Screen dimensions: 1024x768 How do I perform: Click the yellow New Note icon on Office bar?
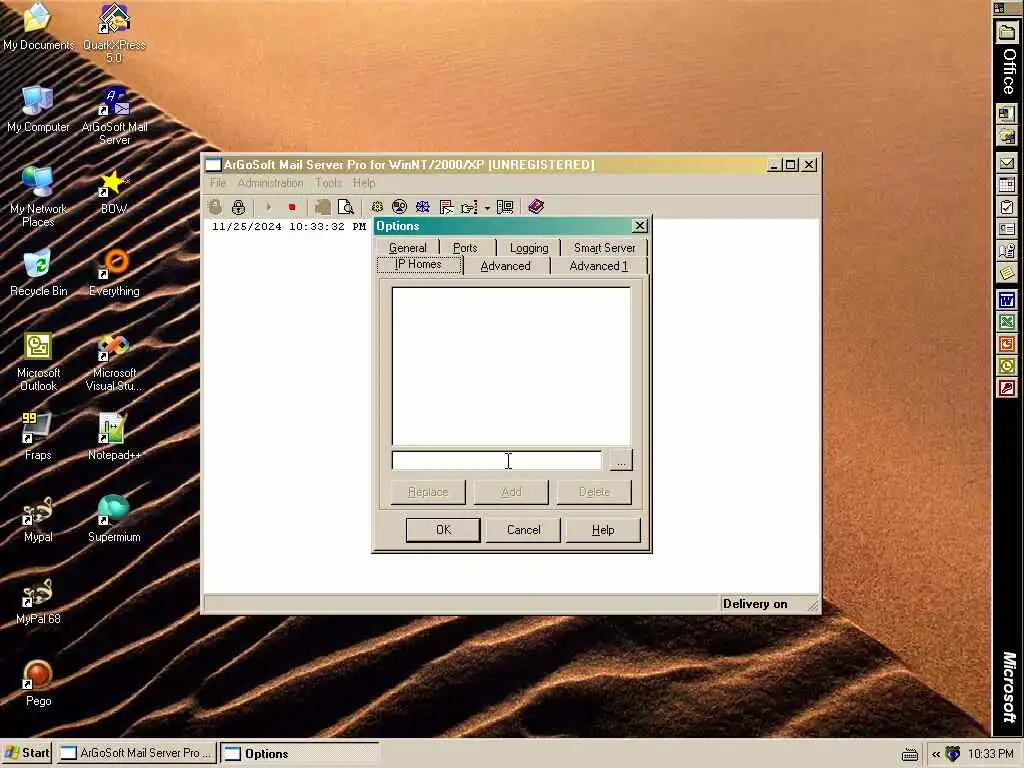click(1006, 273)
